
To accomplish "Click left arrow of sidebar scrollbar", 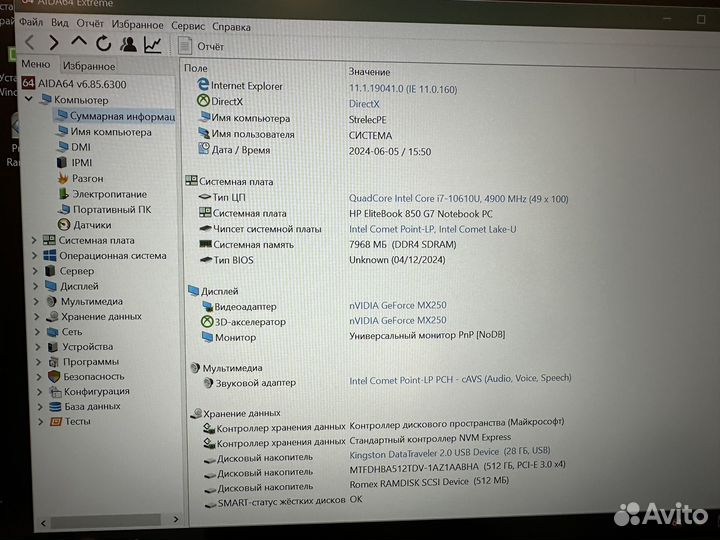I will (44, 523).
